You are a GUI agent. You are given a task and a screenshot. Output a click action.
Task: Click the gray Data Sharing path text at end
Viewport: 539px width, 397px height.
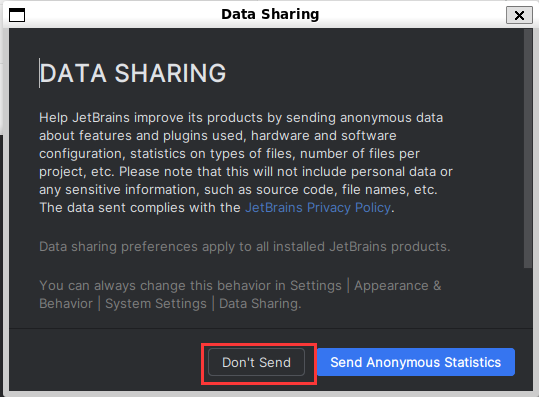pyautogui.click(x=260, y=304)
